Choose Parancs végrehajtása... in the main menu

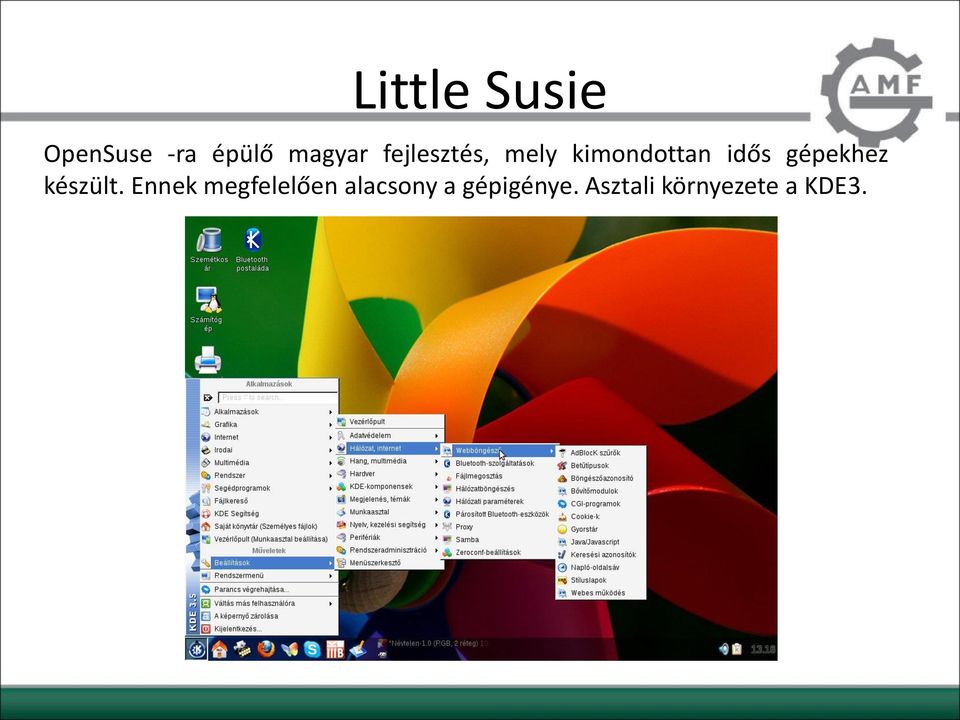[269, 590]
